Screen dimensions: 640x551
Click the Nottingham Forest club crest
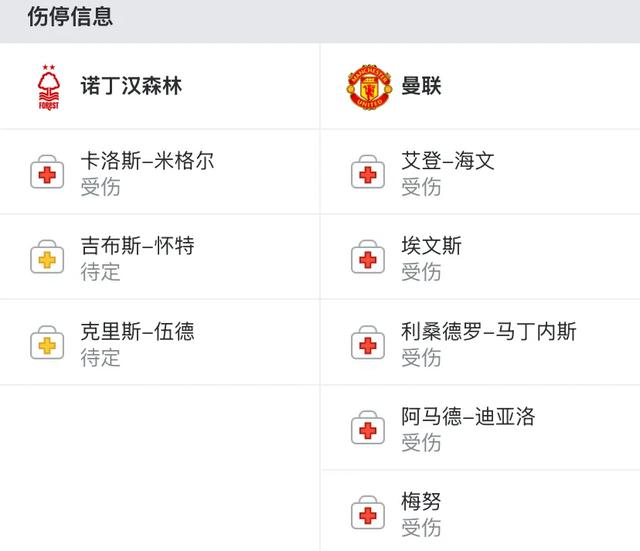[x=49, y=87]
